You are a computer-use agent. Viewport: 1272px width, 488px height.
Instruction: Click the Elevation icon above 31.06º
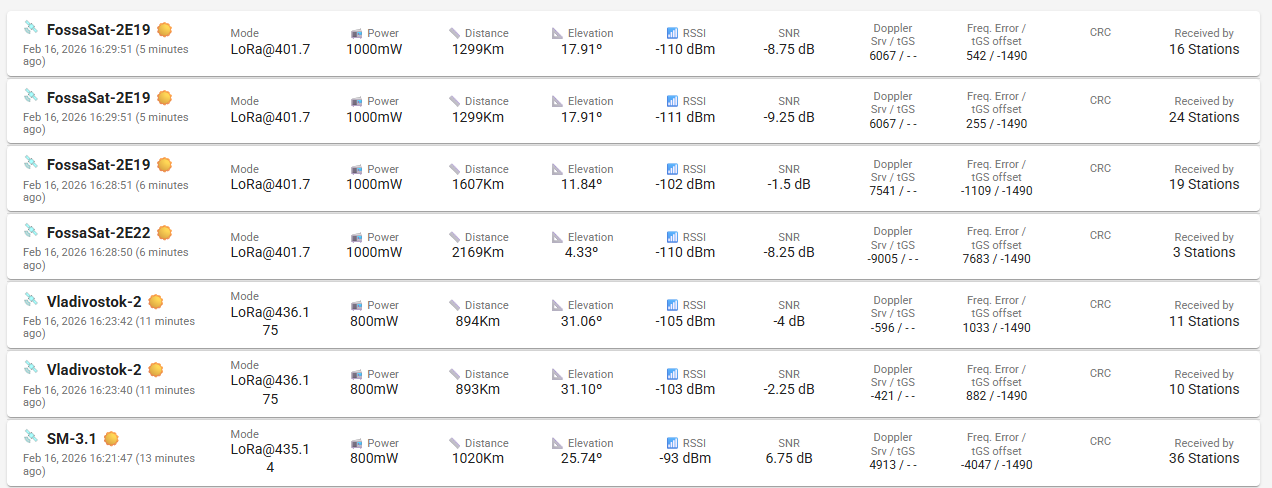point(558,305)
